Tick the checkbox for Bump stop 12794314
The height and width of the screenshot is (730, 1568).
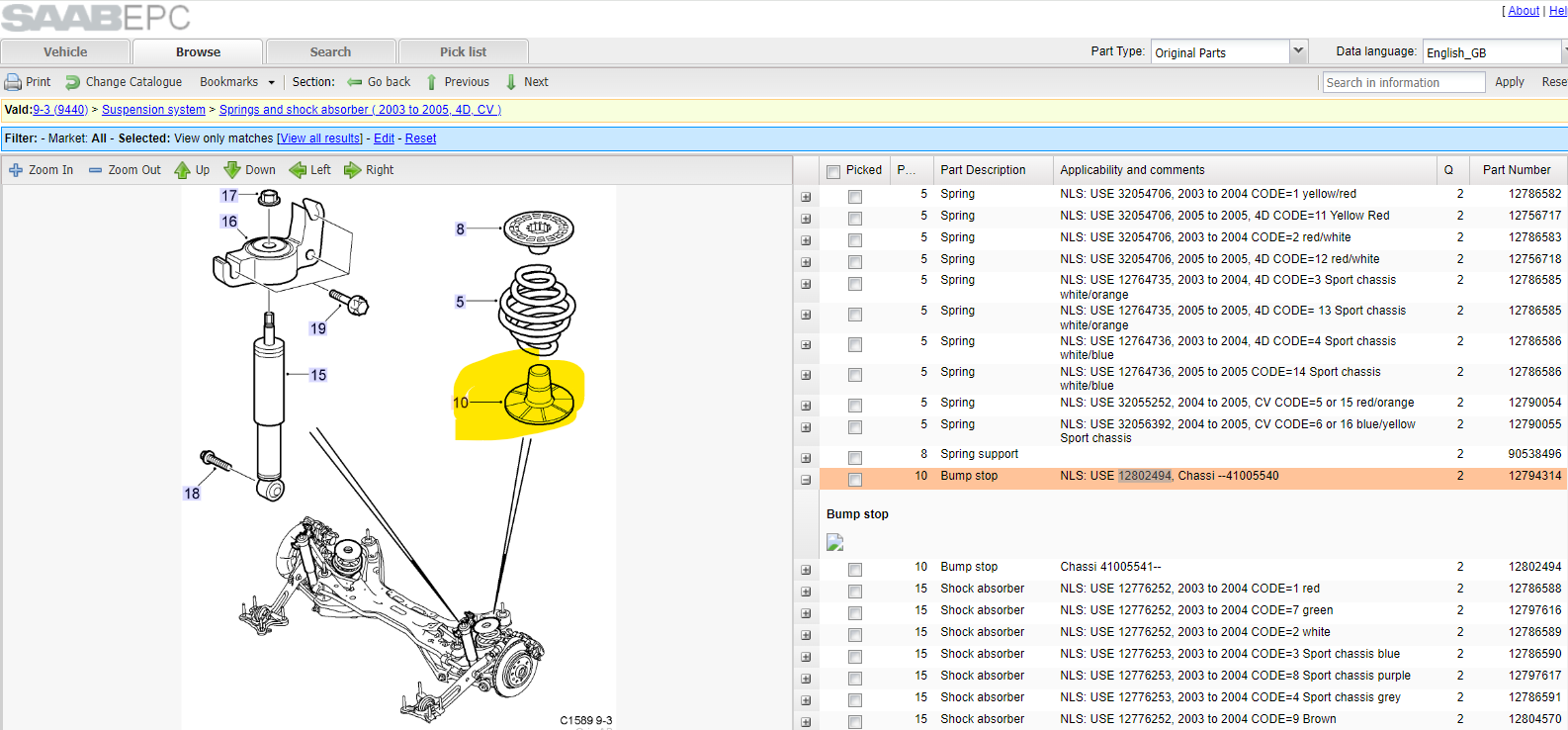855,479
